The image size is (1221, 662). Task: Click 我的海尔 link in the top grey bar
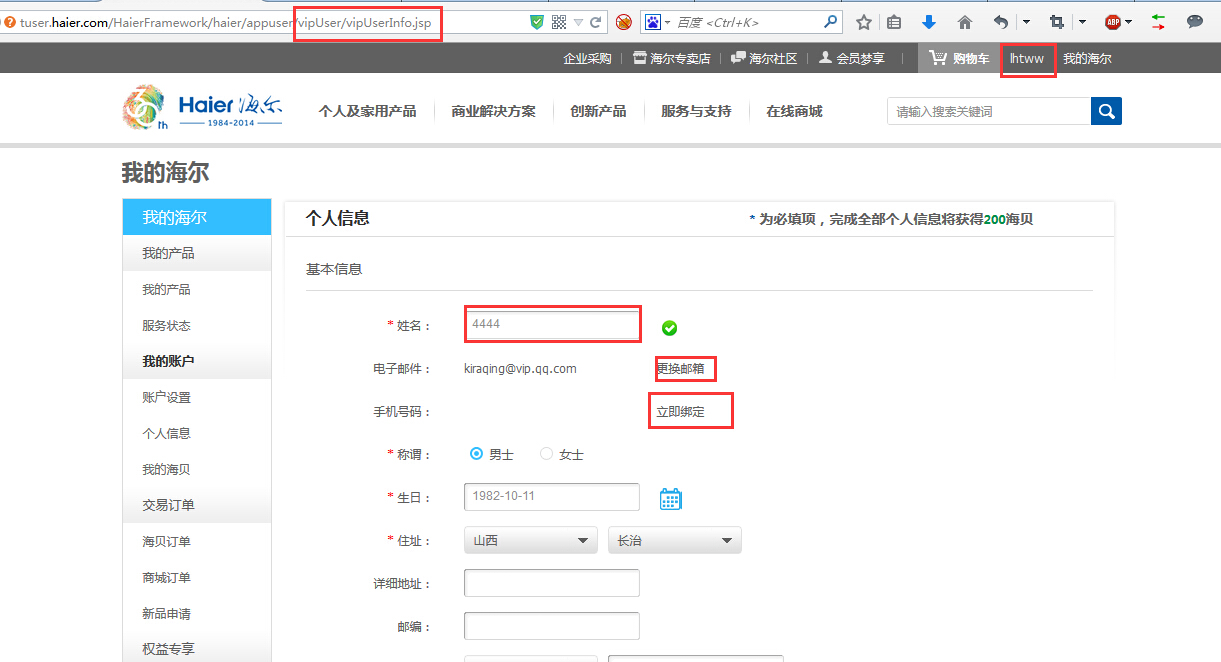pos(1087,59)
